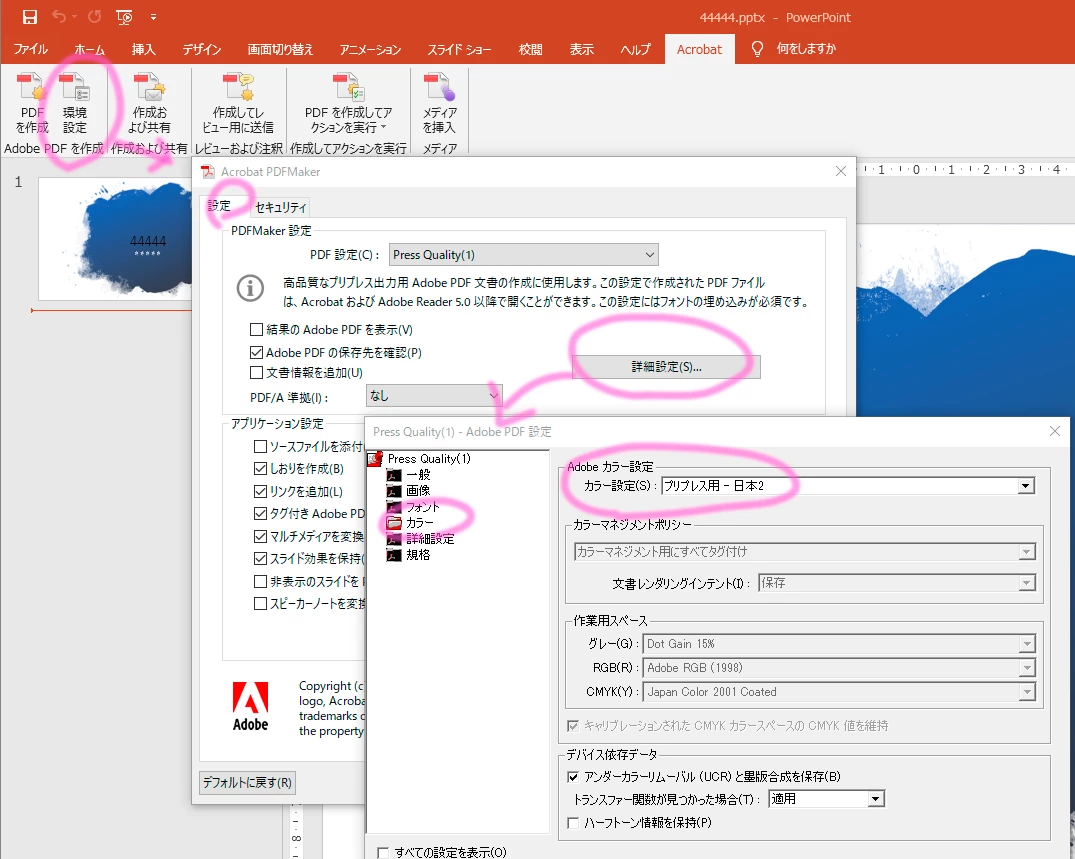Switch to the アニメーション tab
This screenshot has height=859, width=1075.
pyautogui.click(x=370, y=49)
